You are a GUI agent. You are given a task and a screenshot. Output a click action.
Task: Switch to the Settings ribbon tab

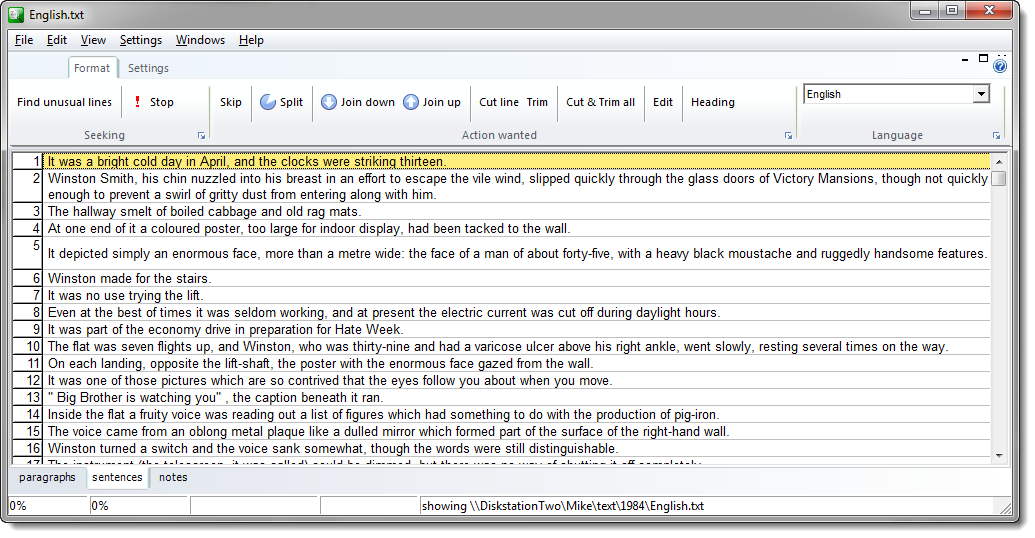pyautogui.click(x=148, y=68)
